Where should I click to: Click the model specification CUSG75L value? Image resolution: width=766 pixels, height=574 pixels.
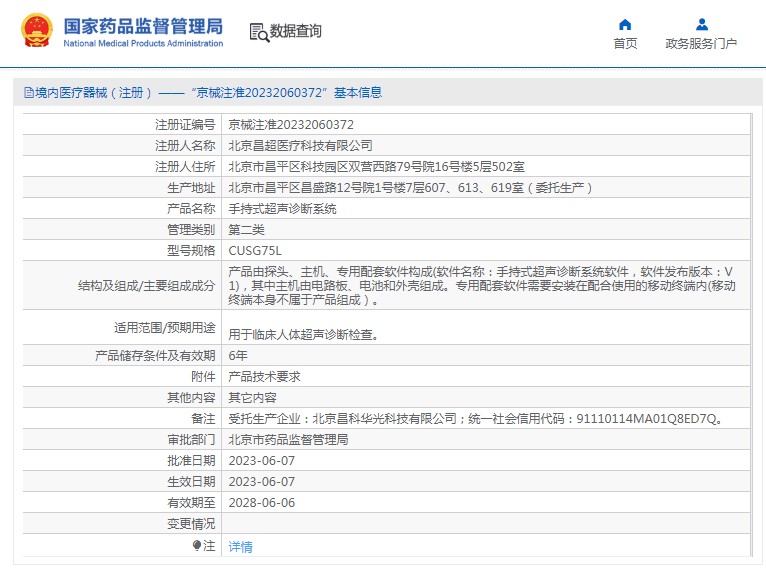255,251
